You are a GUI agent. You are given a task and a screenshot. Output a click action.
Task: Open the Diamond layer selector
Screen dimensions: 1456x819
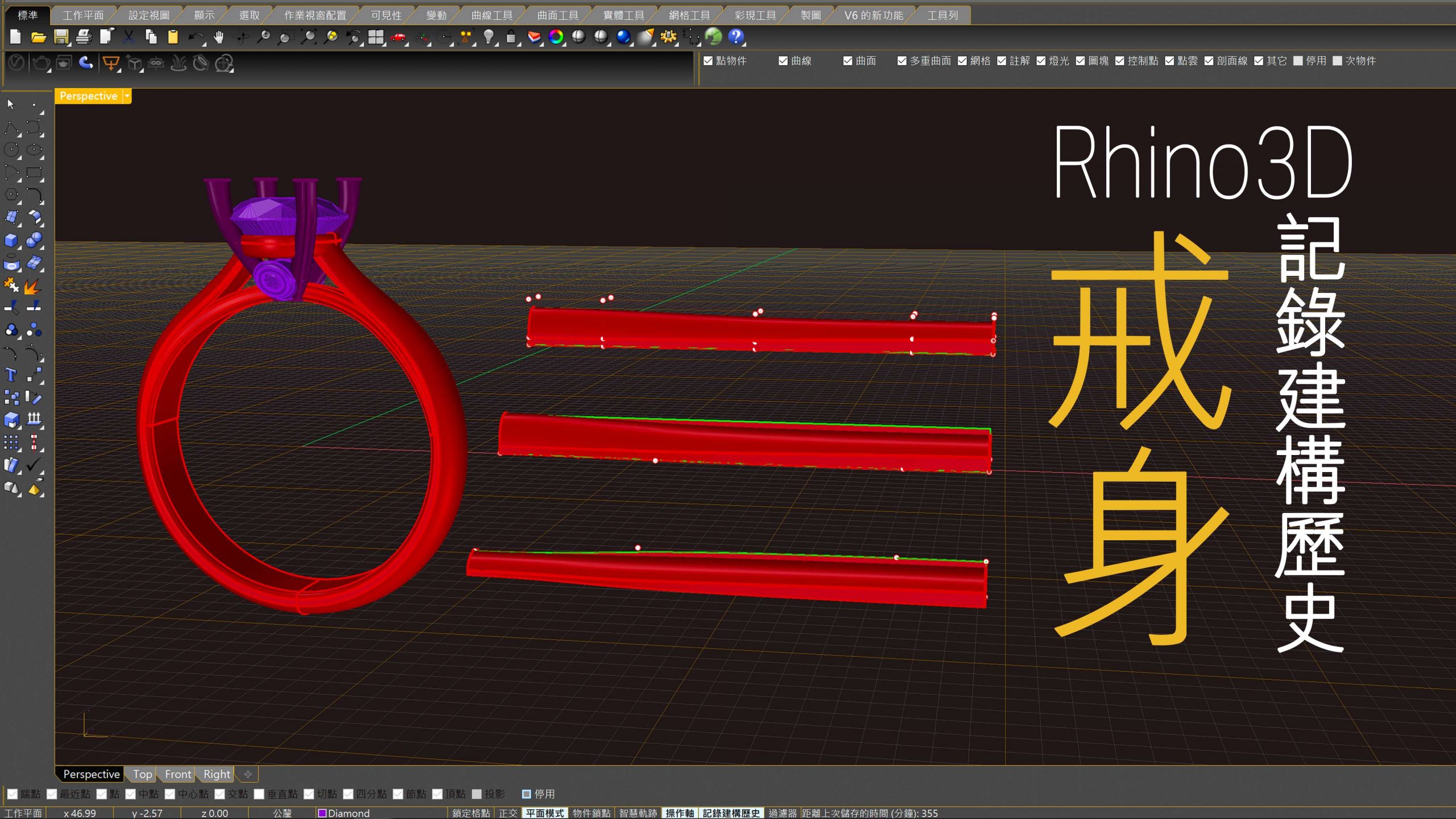(x=344, y=813)
